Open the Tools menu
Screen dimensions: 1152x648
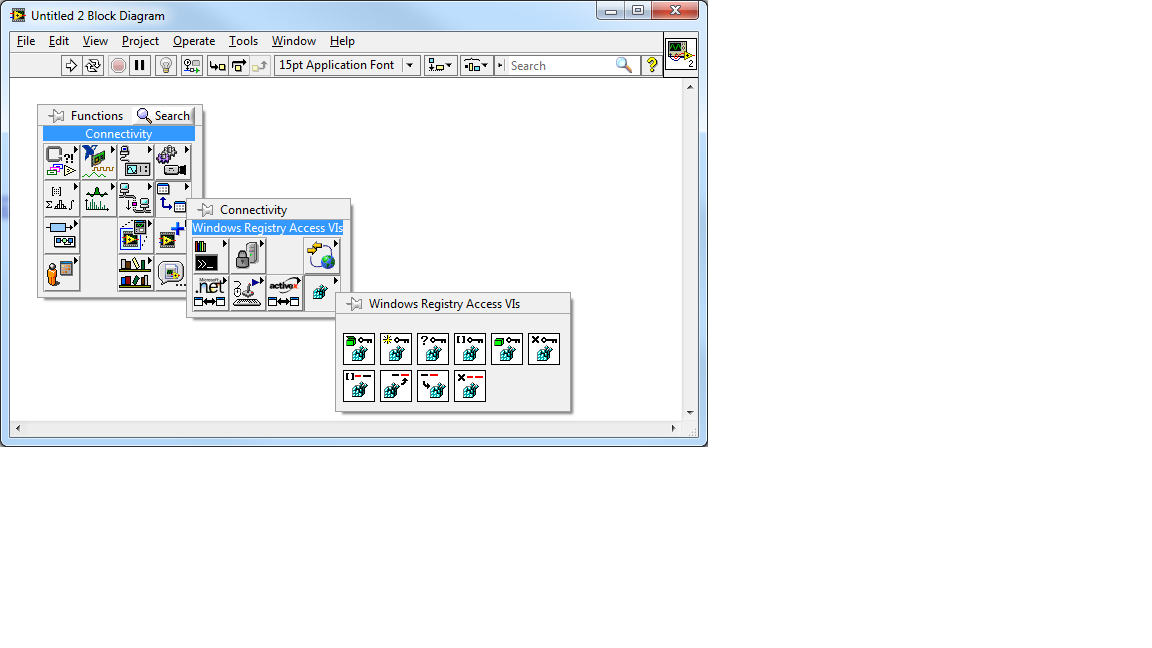(243, 41)
